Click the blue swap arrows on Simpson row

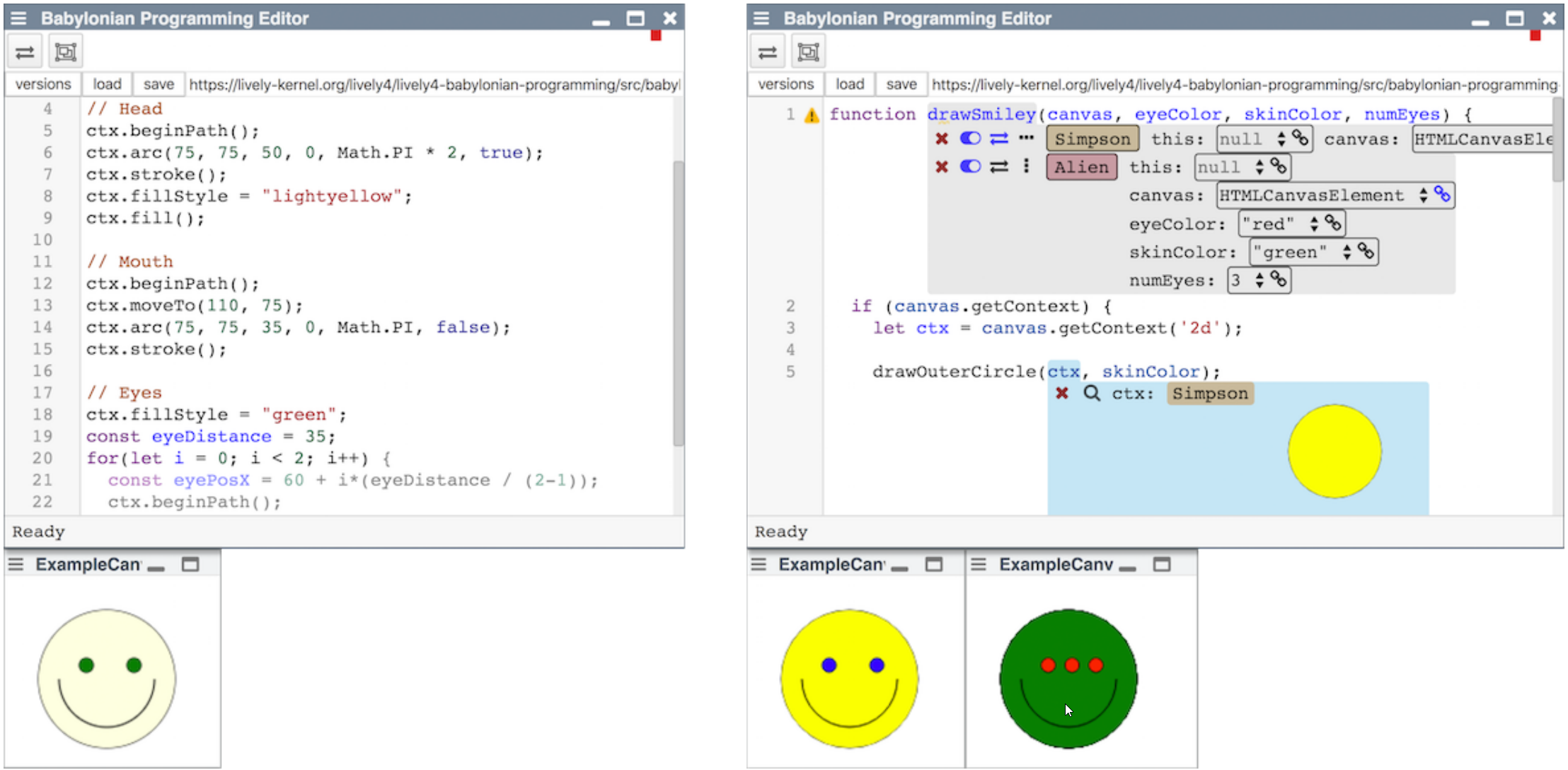[x=998, y=139]
